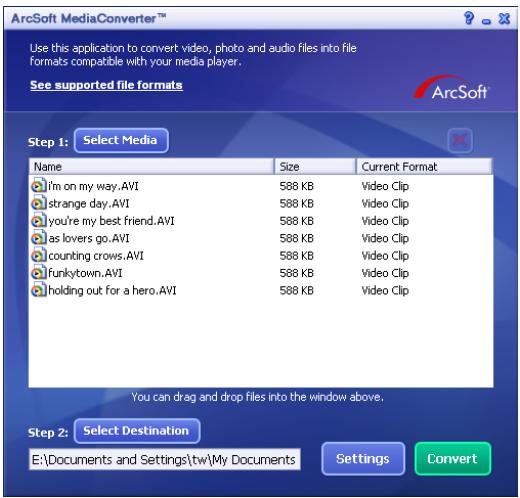The height and width of the screenshot is (498, 520).
Task: Sort list by the Size column header
Action: tap(315, 166)
